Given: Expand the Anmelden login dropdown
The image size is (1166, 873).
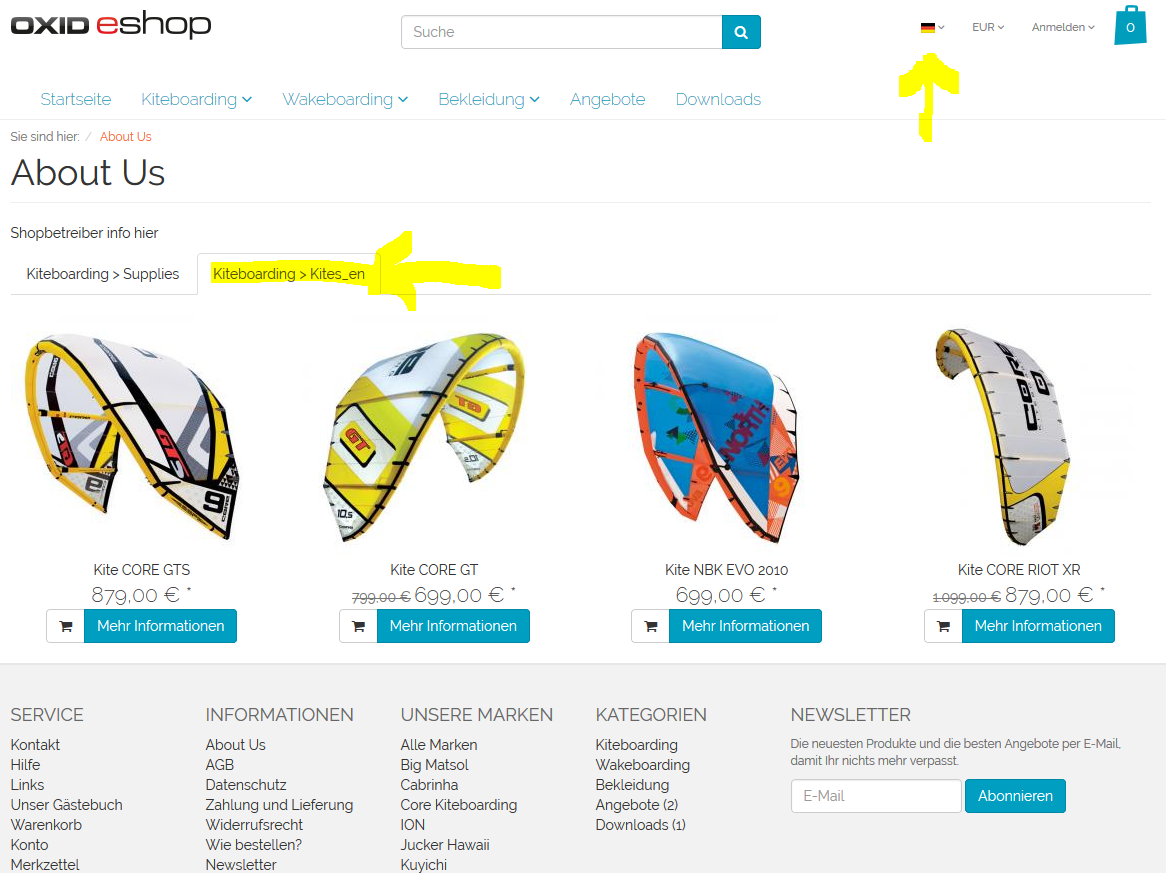Looking at the screenshot, I should coord(1063,28).
